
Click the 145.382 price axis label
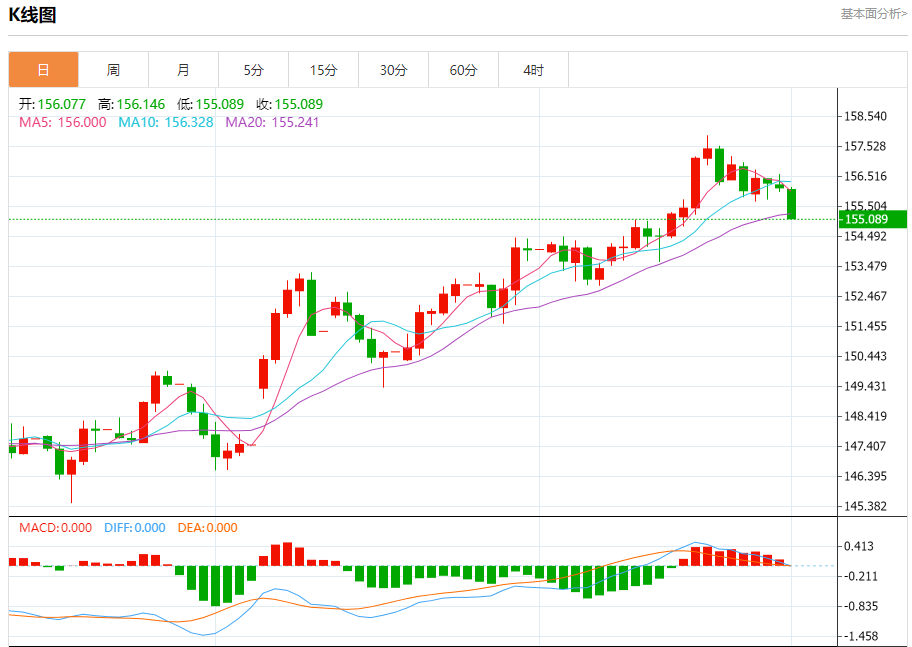[865, 506]
